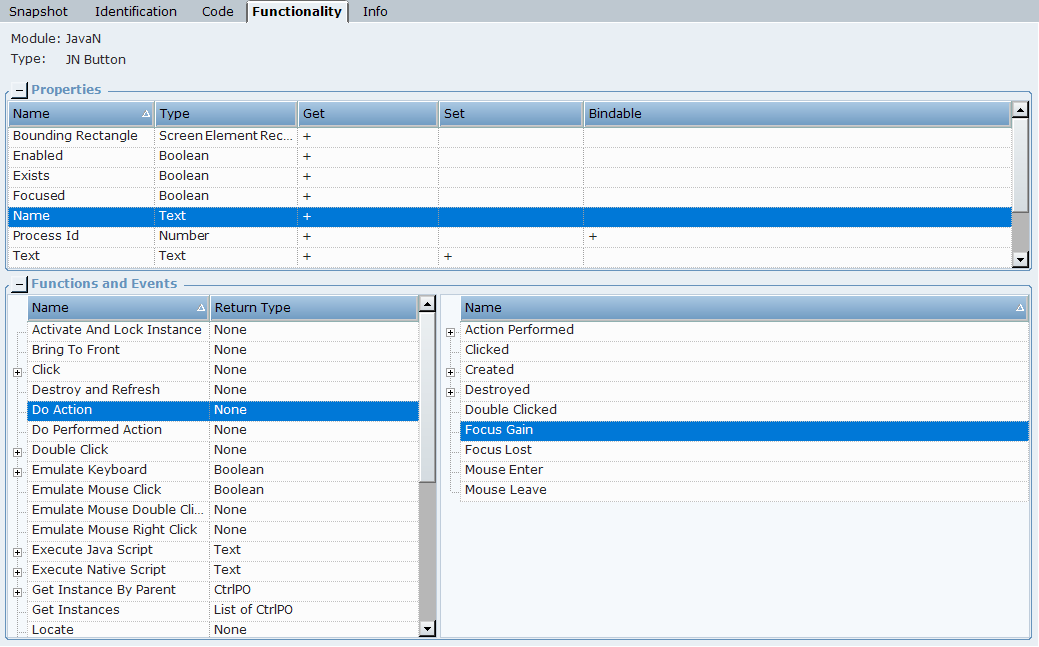Expand the Get Instance By Parent row
The width and height of the screenshot is (1039, 647).
18,592
